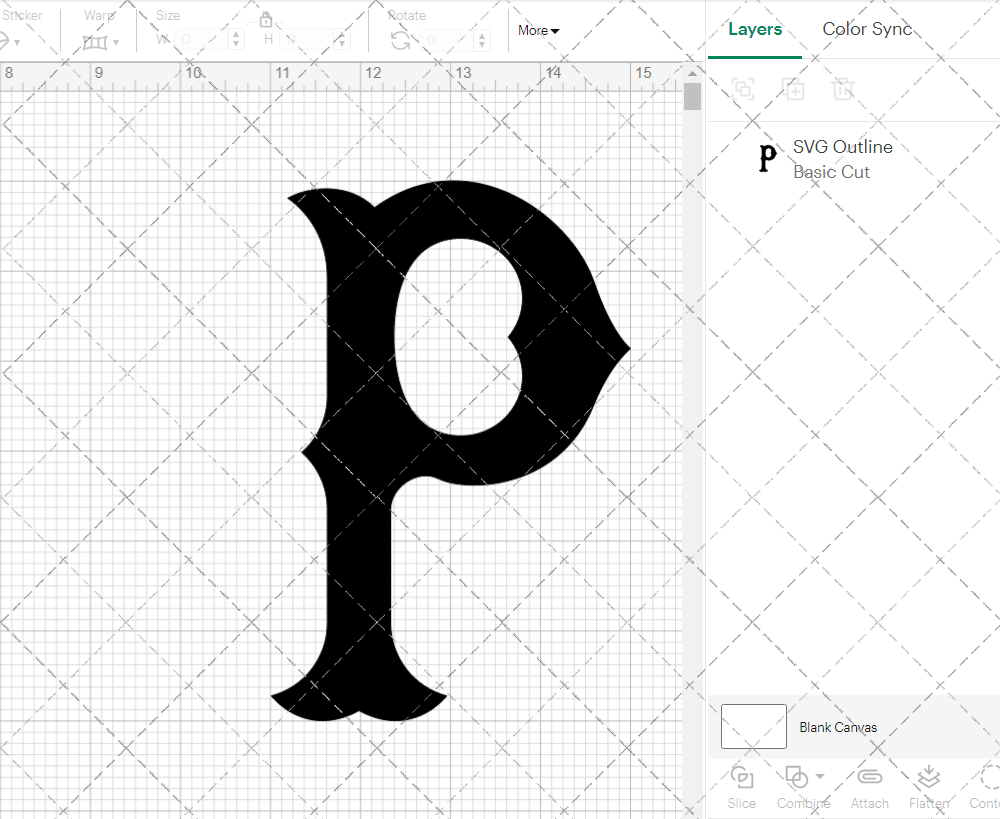Image resolution: width=1000 pixels, height=819 pixels.
Task: Click the Contour tool icon
Action: (x=990, y=778)
